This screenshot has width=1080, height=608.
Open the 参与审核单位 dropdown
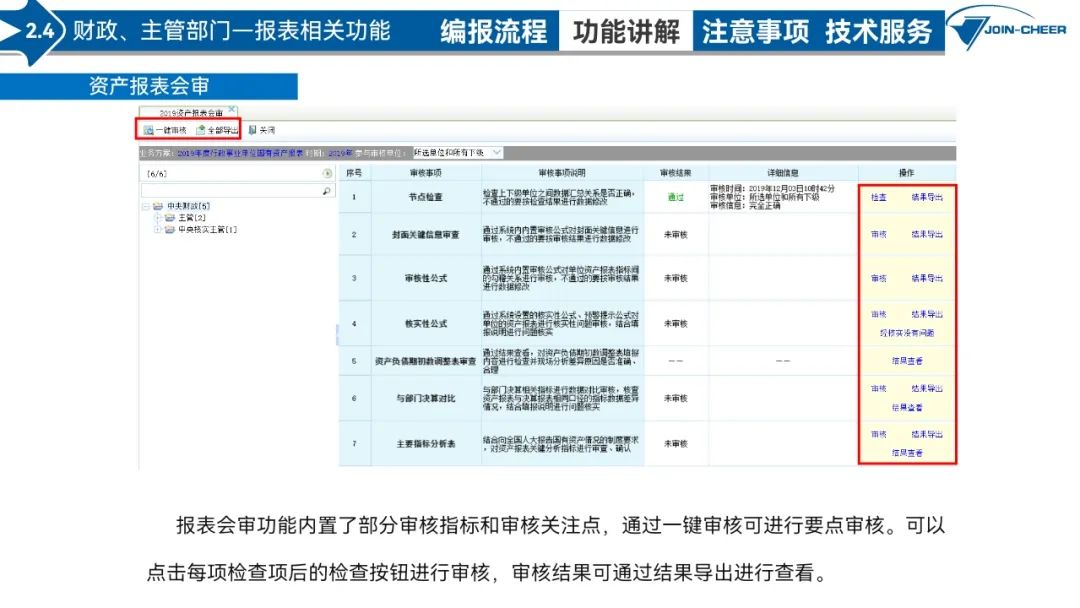(x=497, y=153)
